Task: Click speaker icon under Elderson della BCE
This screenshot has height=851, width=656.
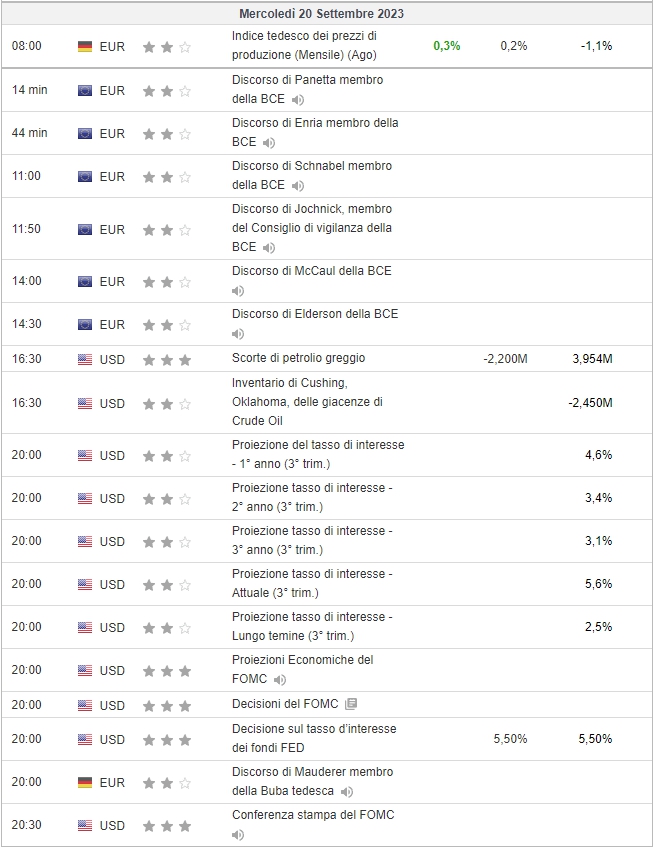Action: pos(238,334)
